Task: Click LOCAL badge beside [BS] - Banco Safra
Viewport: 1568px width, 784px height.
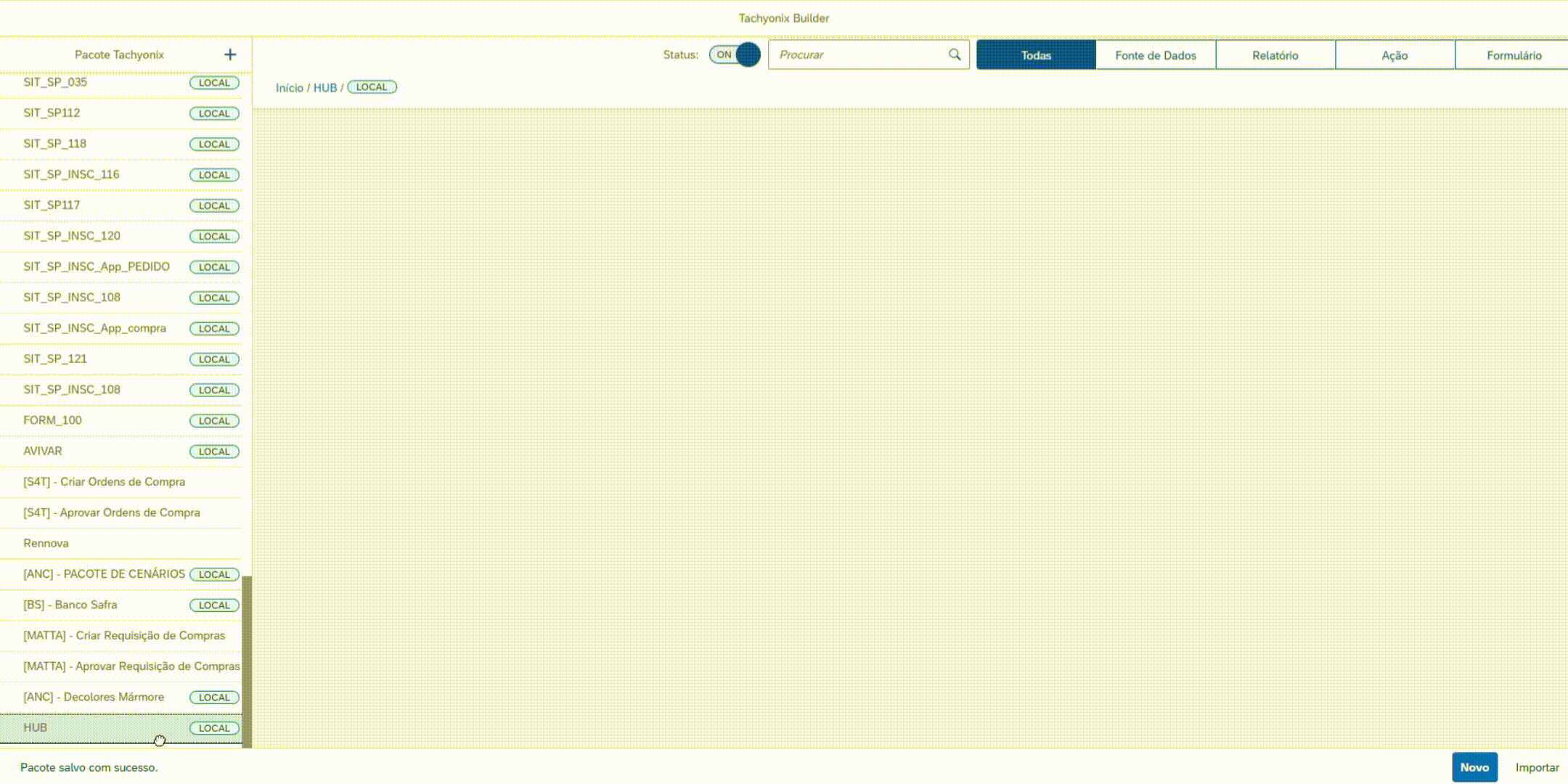Action: pyautogui.click(x=214, y=605)
